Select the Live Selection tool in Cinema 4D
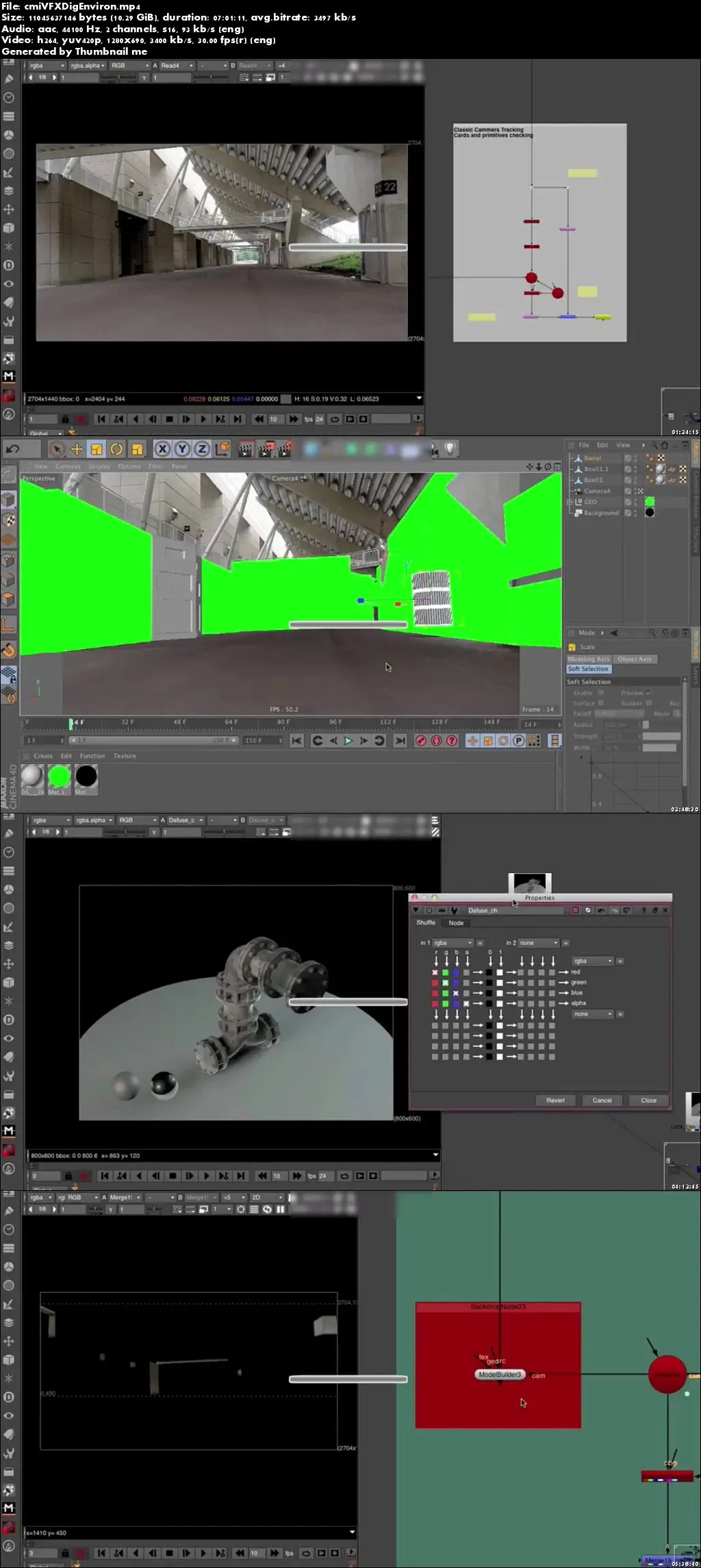 58,449
